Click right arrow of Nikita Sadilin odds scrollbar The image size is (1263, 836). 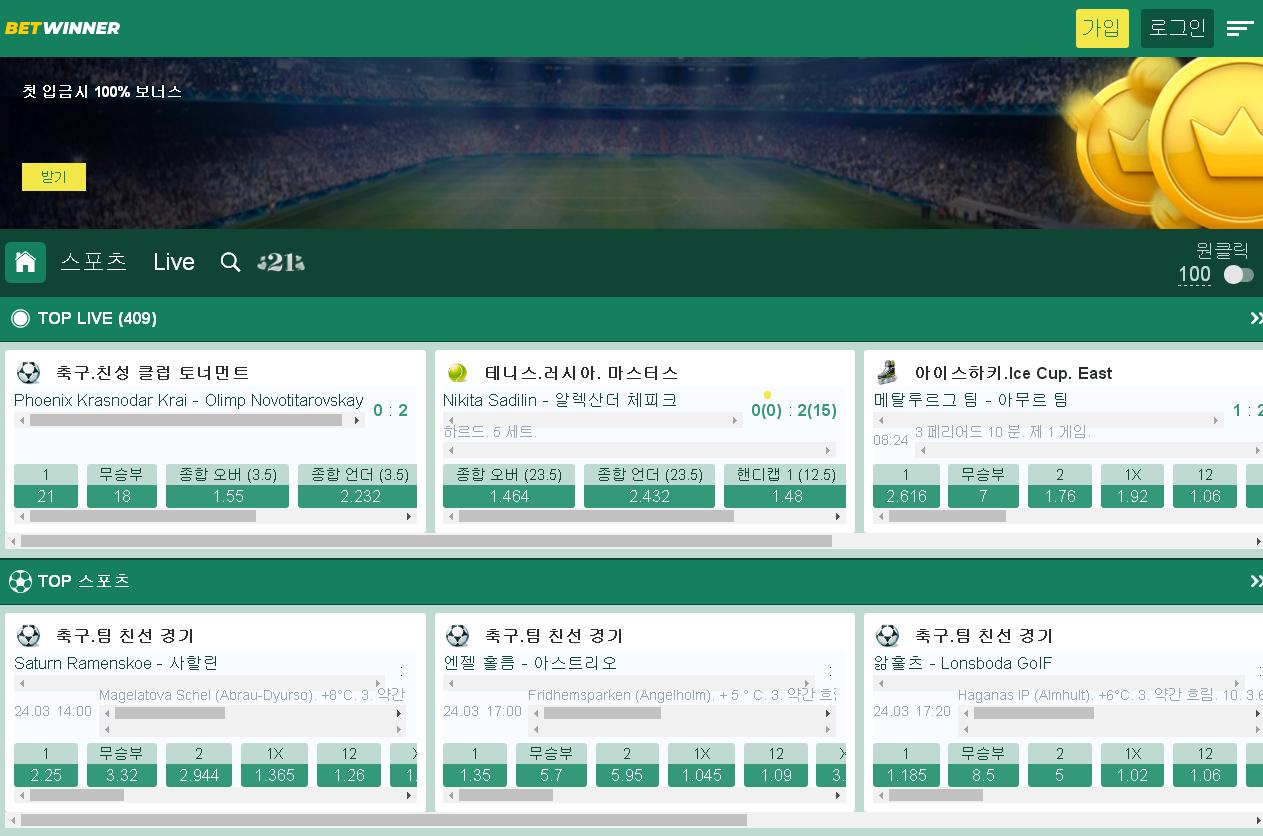[x=838, y=517]
